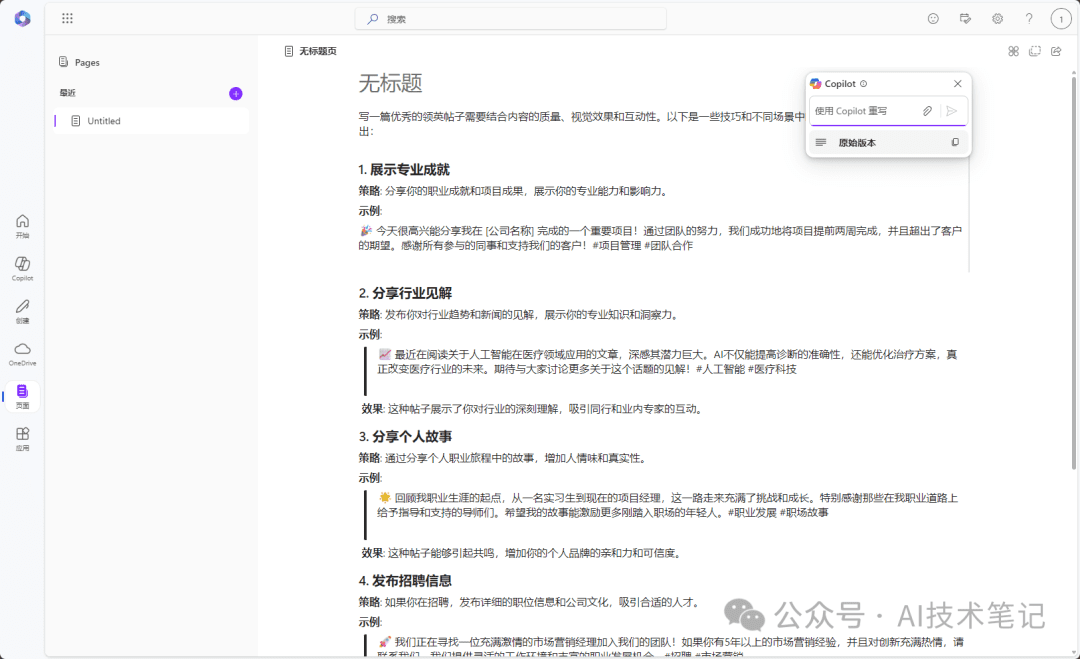This screenshot has width=1080, height=659.
Task: Go to the Home item in sidebar
Action: tap(23, 226)
